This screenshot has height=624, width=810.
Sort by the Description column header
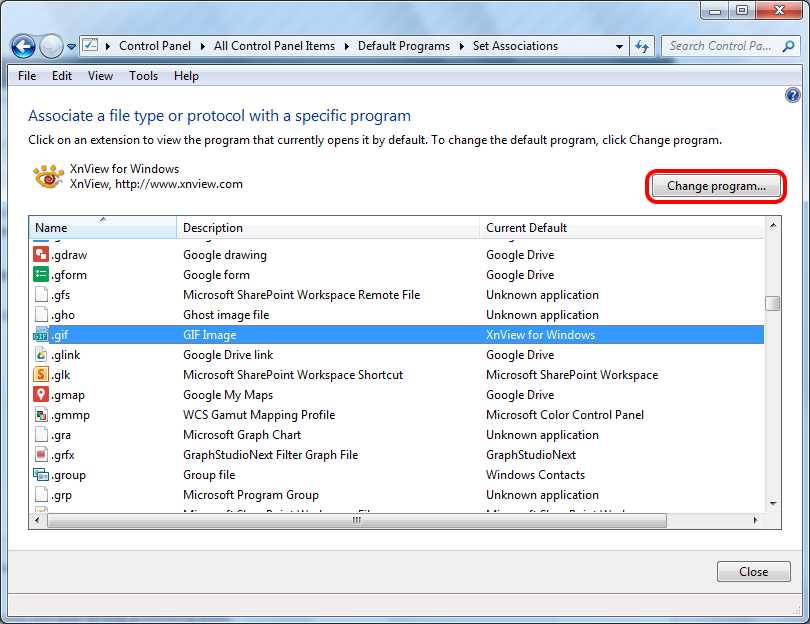click(x=328, y=228)
